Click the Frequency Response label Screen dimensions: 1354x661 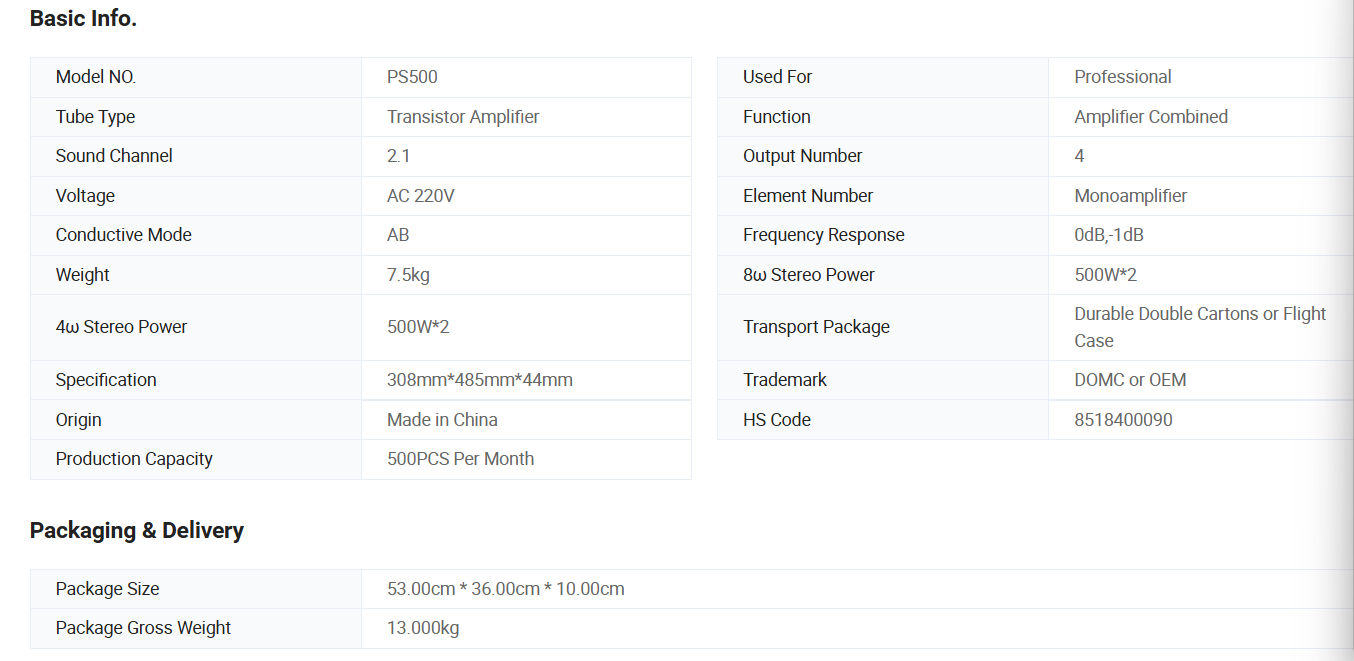[x=823, y=235]
